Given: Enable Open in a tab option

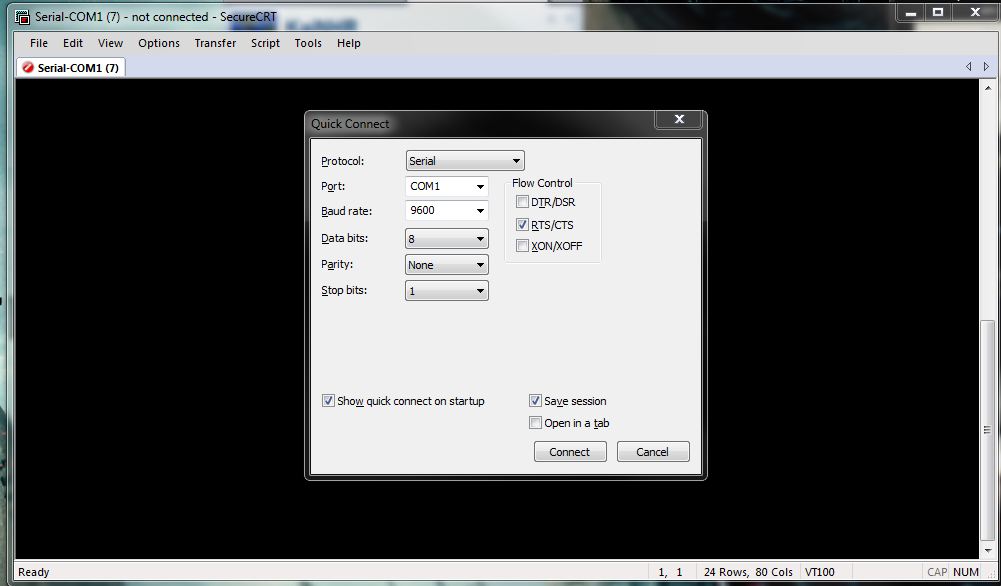Looking at the screenshot, I should (x=536, y=423).
